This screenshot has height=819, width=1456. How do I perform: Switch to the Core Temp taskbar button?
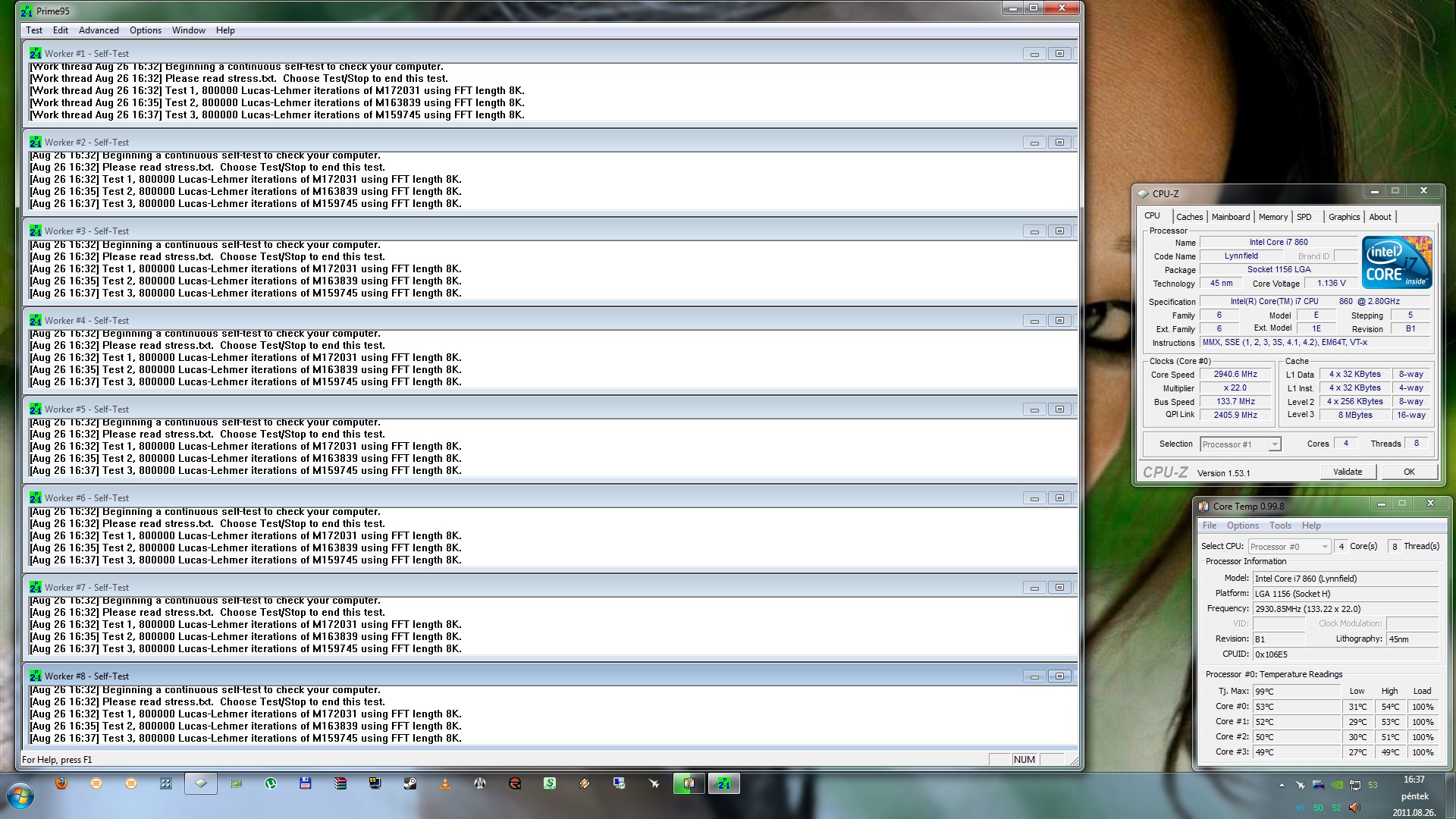(689, 783)
